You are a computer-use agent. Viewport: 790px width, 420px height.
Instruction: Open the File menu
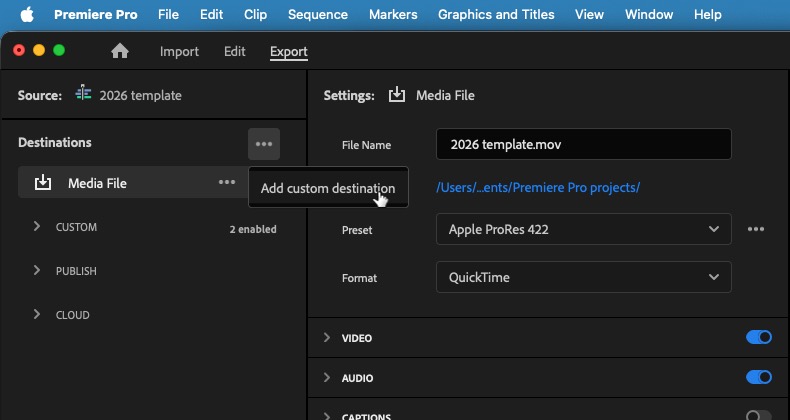[168, 15]
